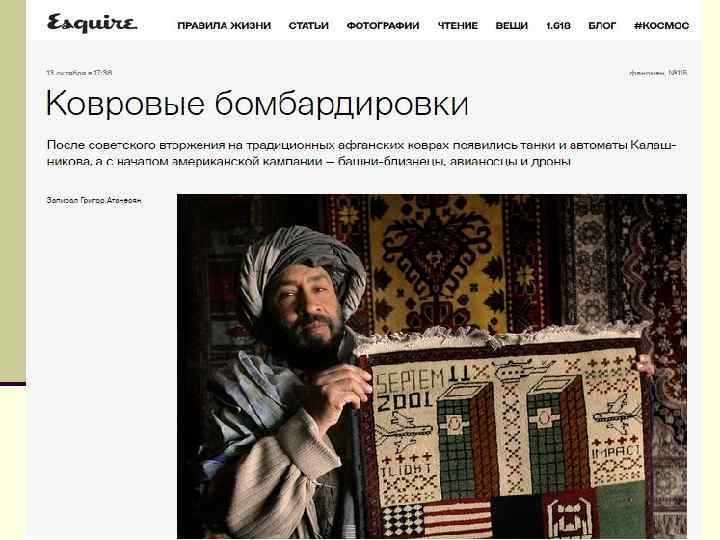
Task: Open the 1.618 section
Action: point(558,26)
